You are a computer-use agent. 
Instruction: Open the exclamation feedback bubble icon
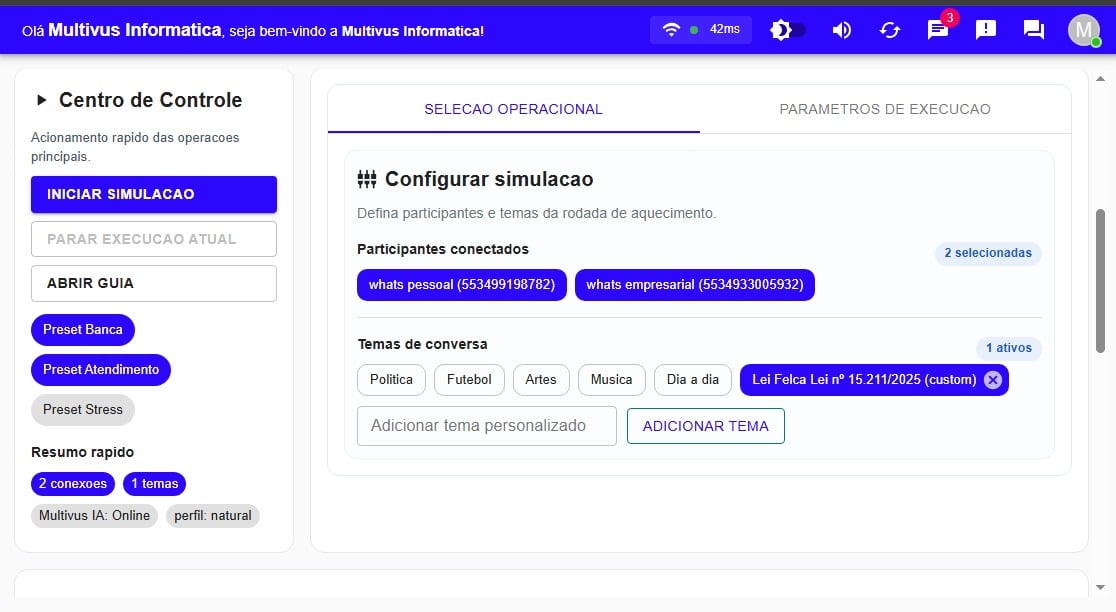click(x=986, y=30)
